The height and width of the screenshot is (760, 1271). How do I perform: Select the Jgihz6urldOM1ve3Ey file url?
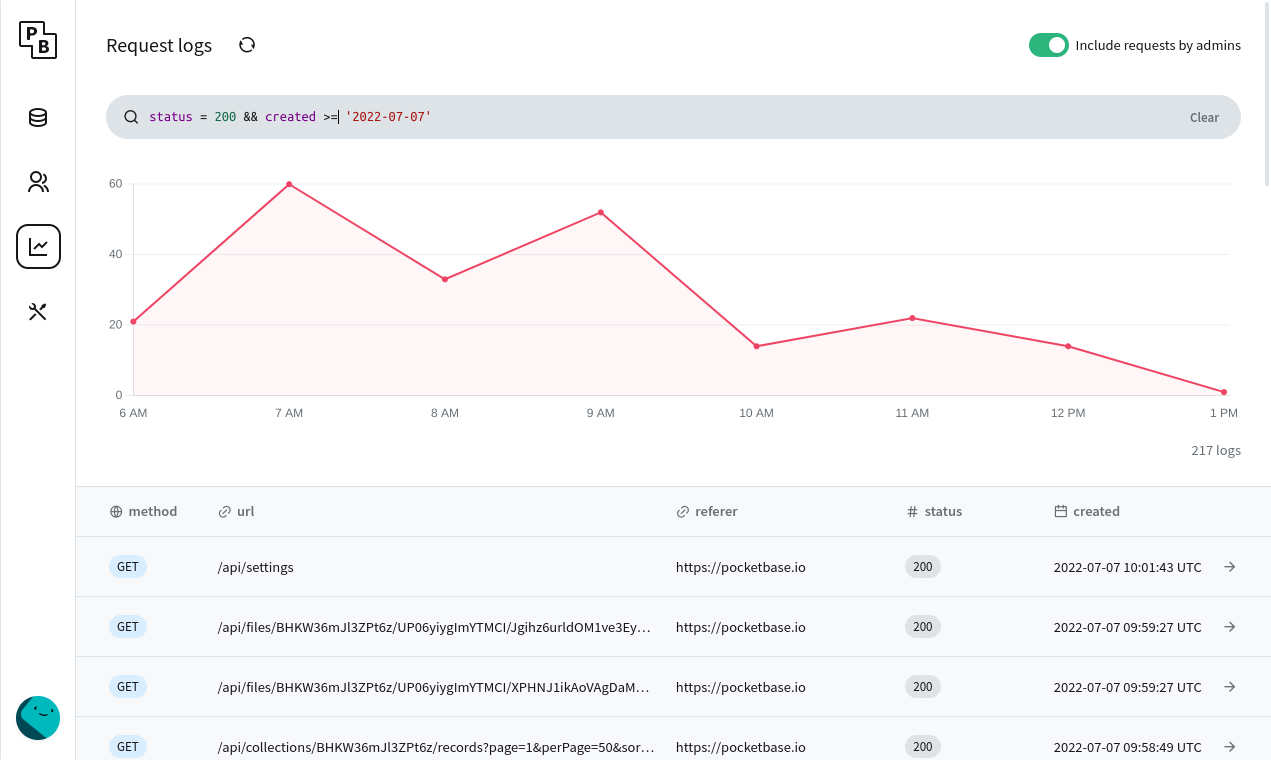(434, 627)
